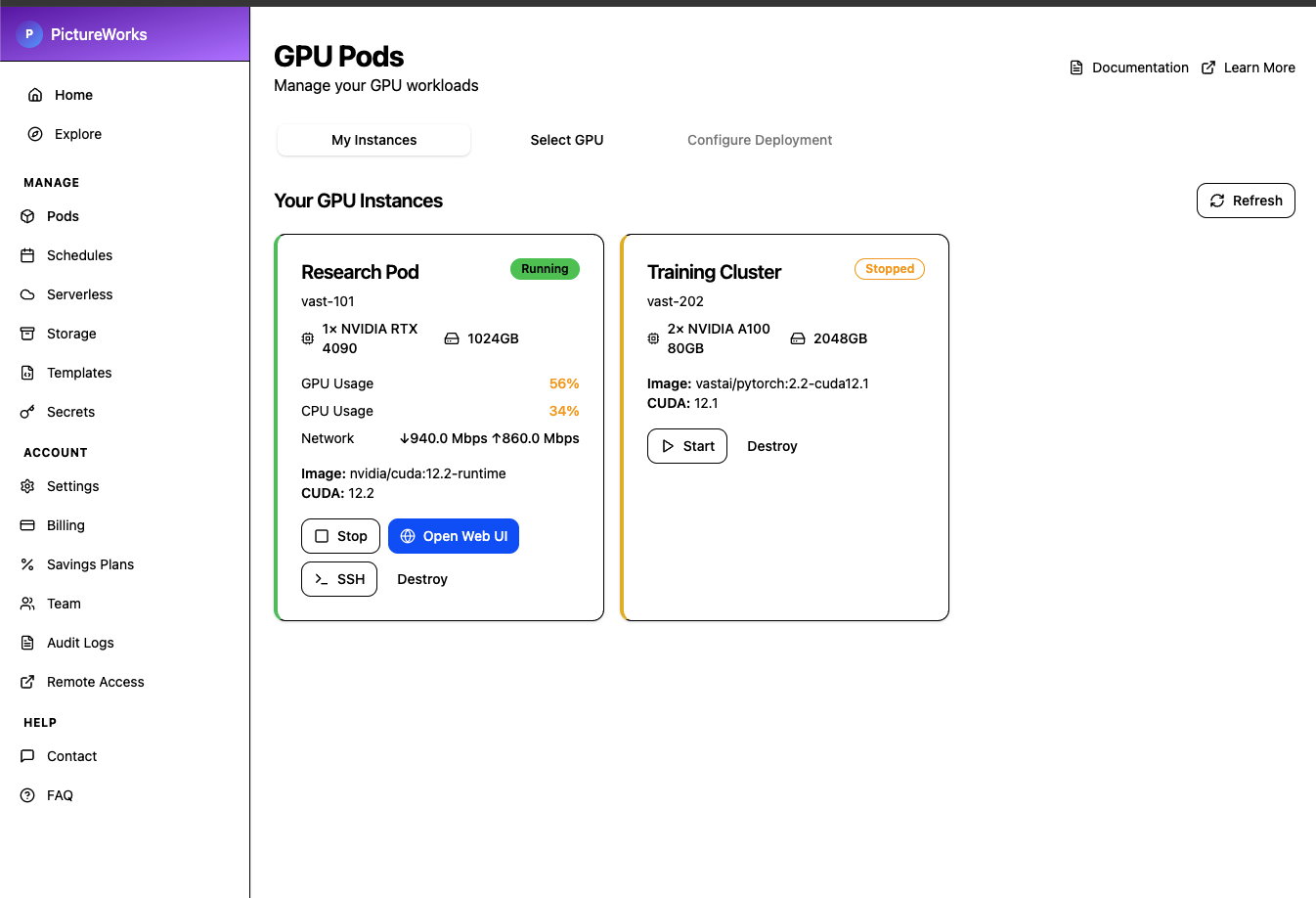Stop the Research Pod
Viewport: 1316px width, 898px height.
point(340,536)
